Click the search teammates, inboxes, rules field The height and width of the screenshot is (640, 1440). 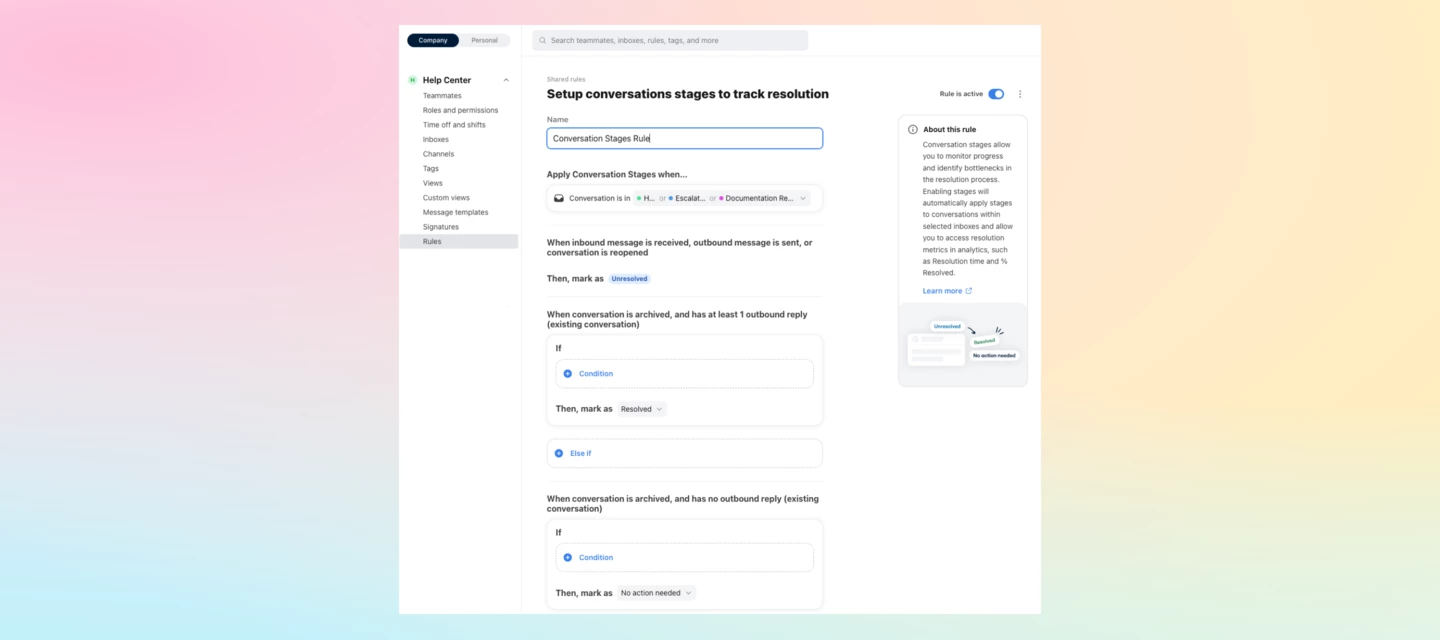click(x=670, y=40)
